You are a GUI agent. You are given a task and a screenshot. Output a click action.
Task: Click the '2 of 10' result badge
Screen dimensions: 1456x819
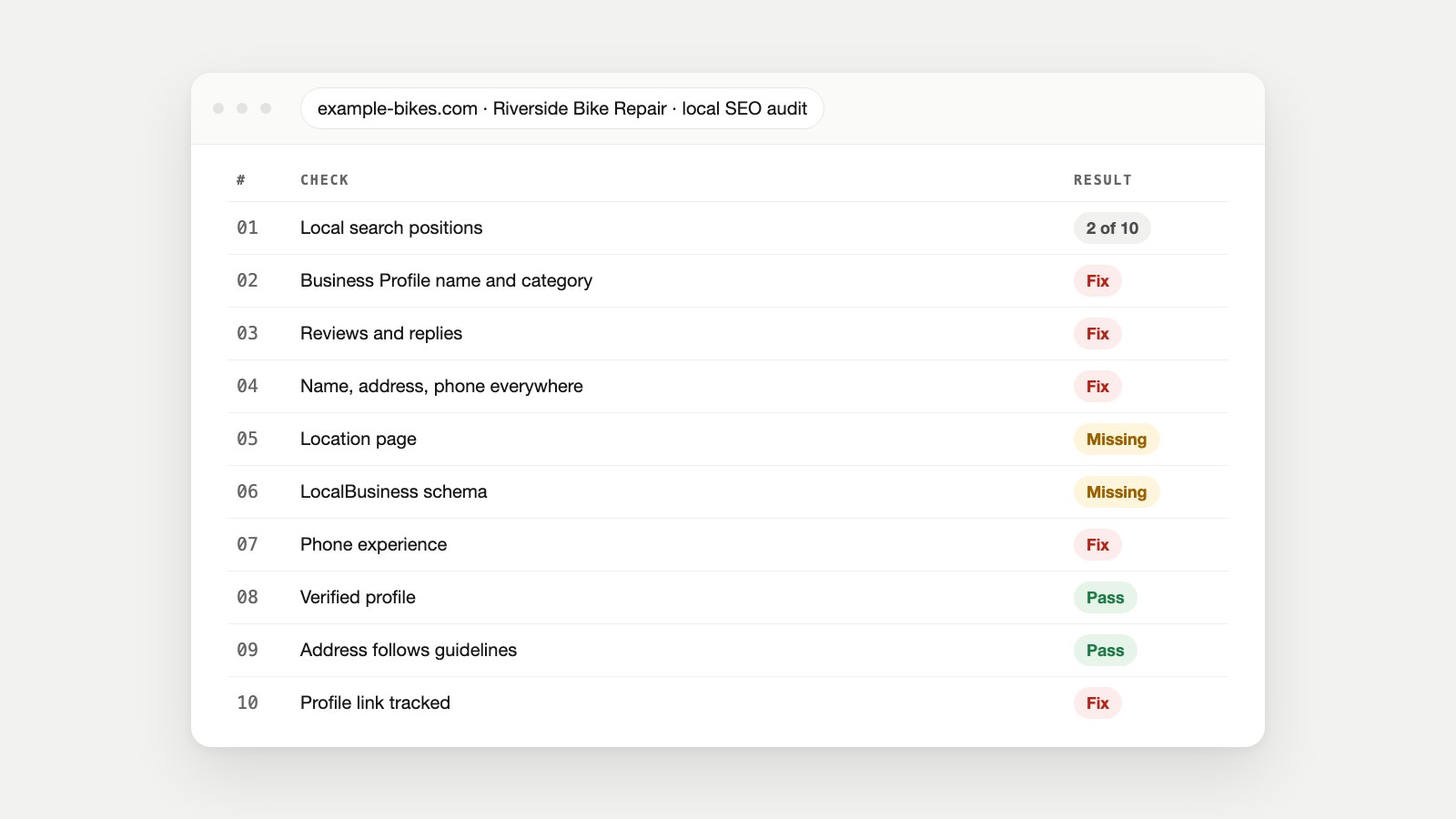point(1112,228)
